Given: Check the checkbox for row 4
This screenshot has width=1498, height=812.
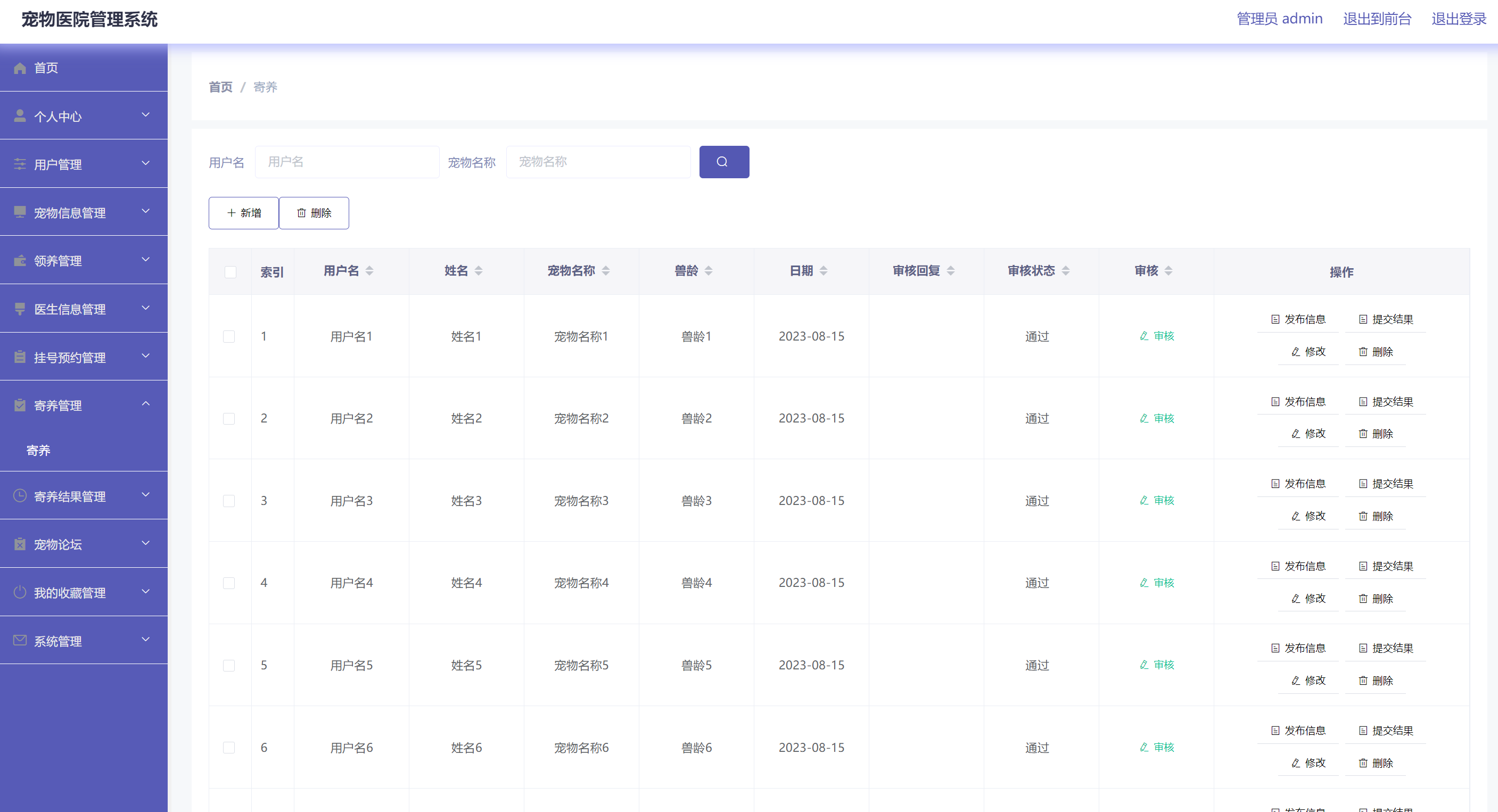Looking at the screenshot, I should 229,583.
